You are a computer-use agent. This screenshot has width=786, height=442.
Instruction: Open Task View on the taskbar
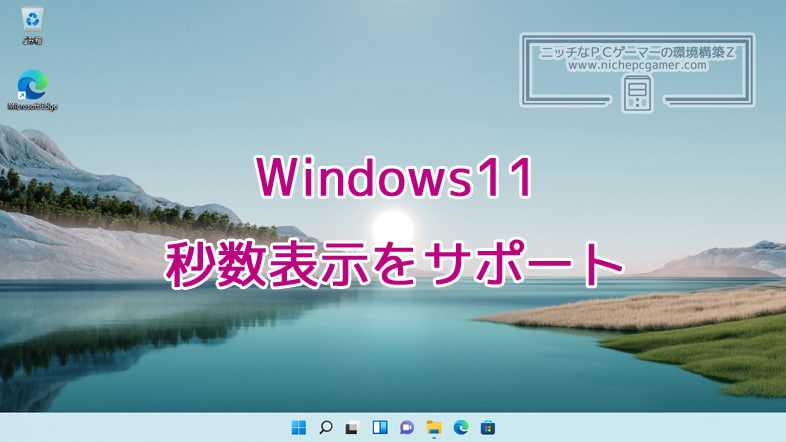coord(352,427)
